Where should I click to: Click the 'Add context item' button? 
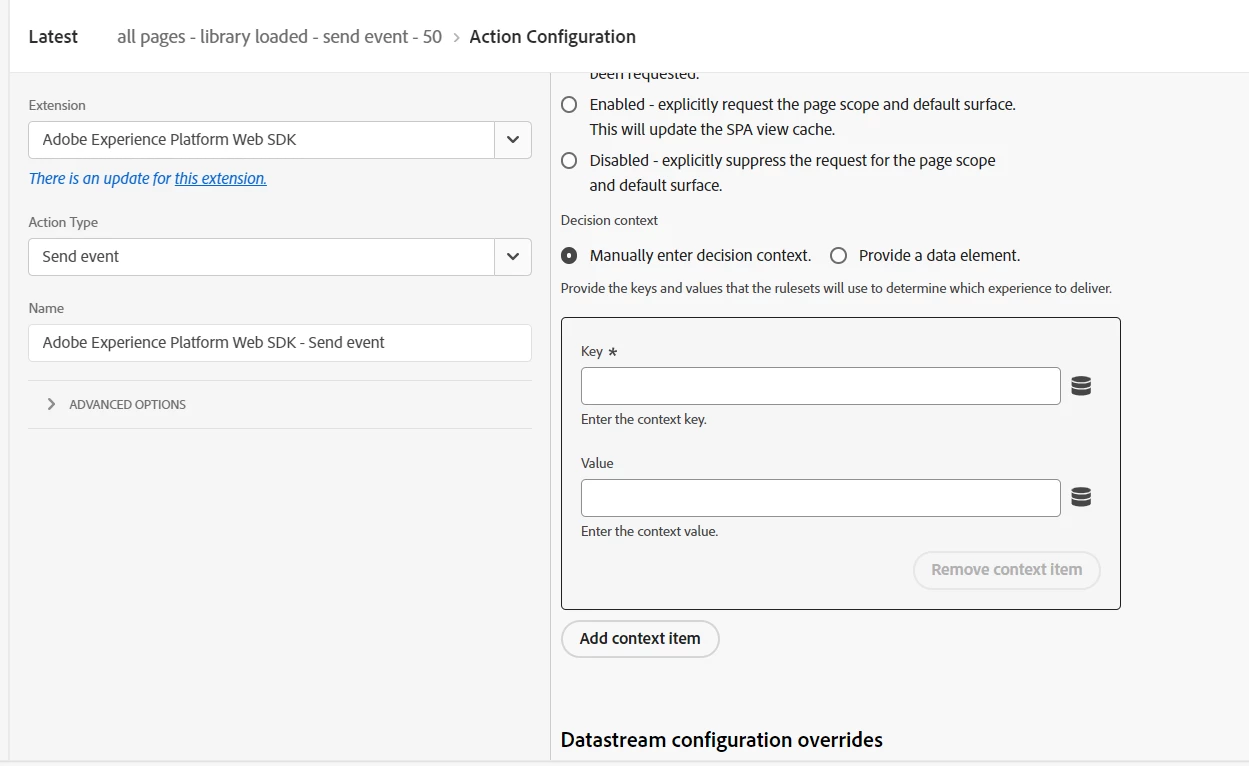click(x=640, y=638)
